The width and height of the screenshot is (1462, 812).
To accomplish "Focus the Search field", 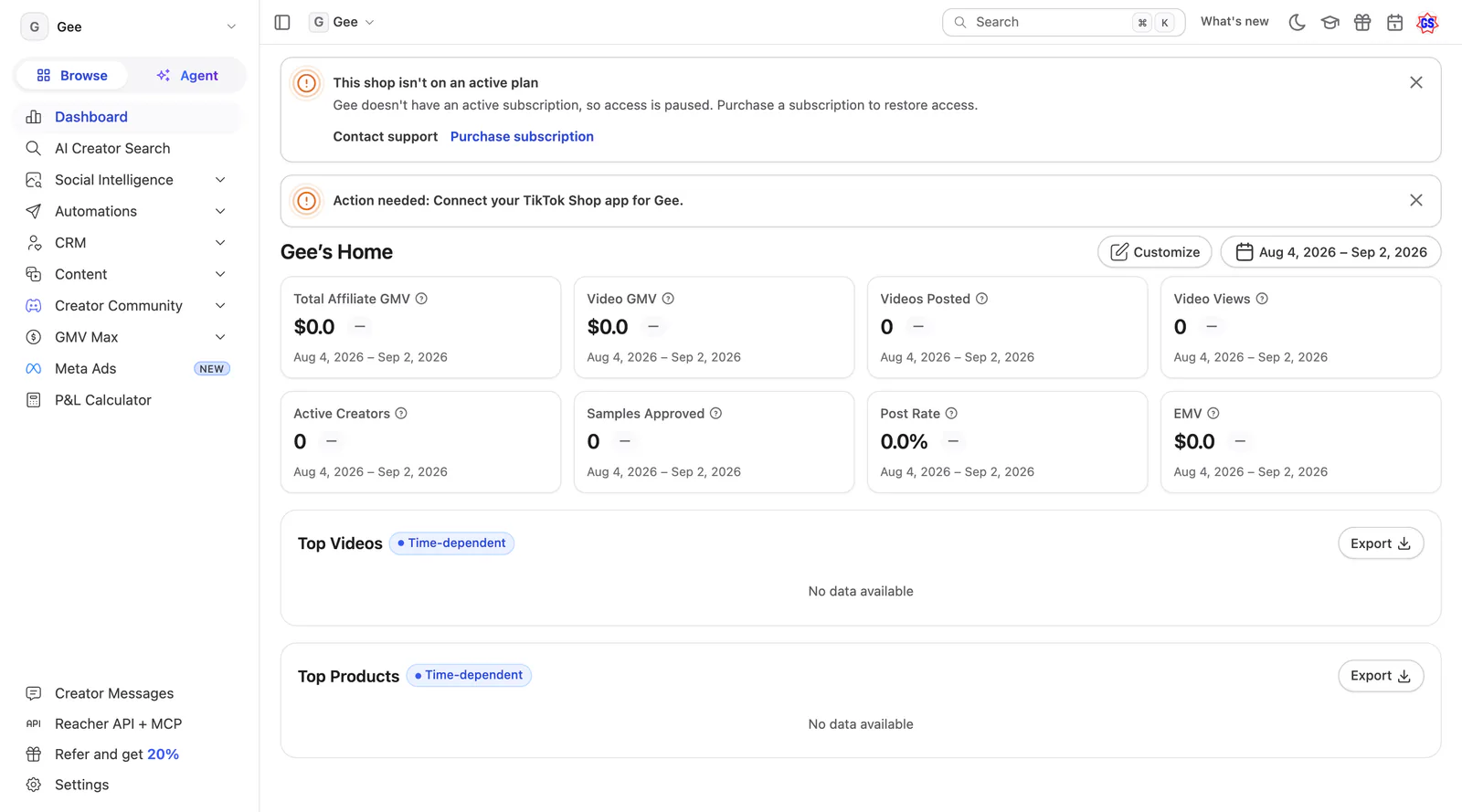I will tap(1064, 22).
